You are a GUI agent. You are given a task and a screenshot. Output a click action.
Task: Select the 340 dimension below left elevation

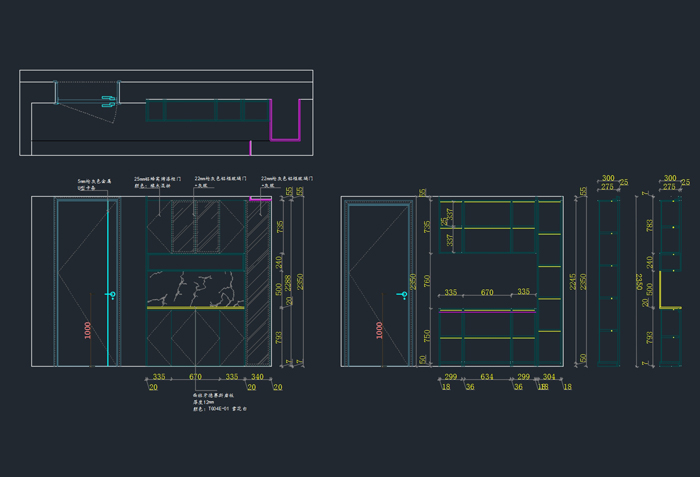258,377
